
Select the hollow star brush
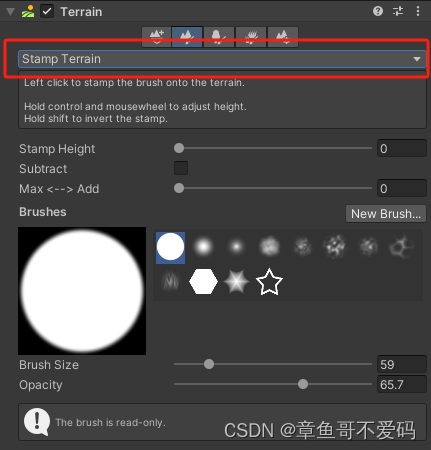(x=269, y=282)
